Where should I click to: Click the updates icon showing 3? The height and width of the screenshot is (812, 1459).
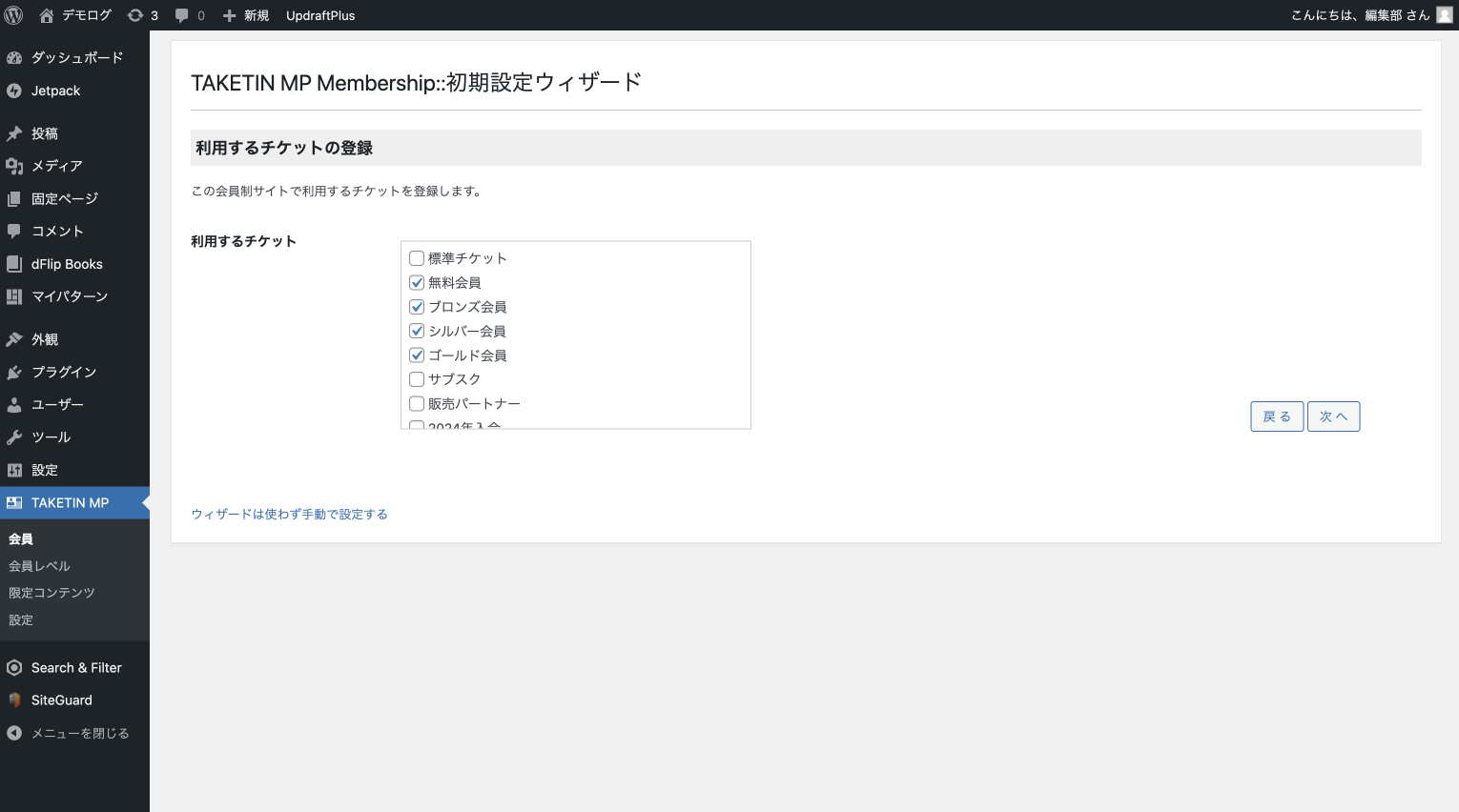click(x=135, y=15)
